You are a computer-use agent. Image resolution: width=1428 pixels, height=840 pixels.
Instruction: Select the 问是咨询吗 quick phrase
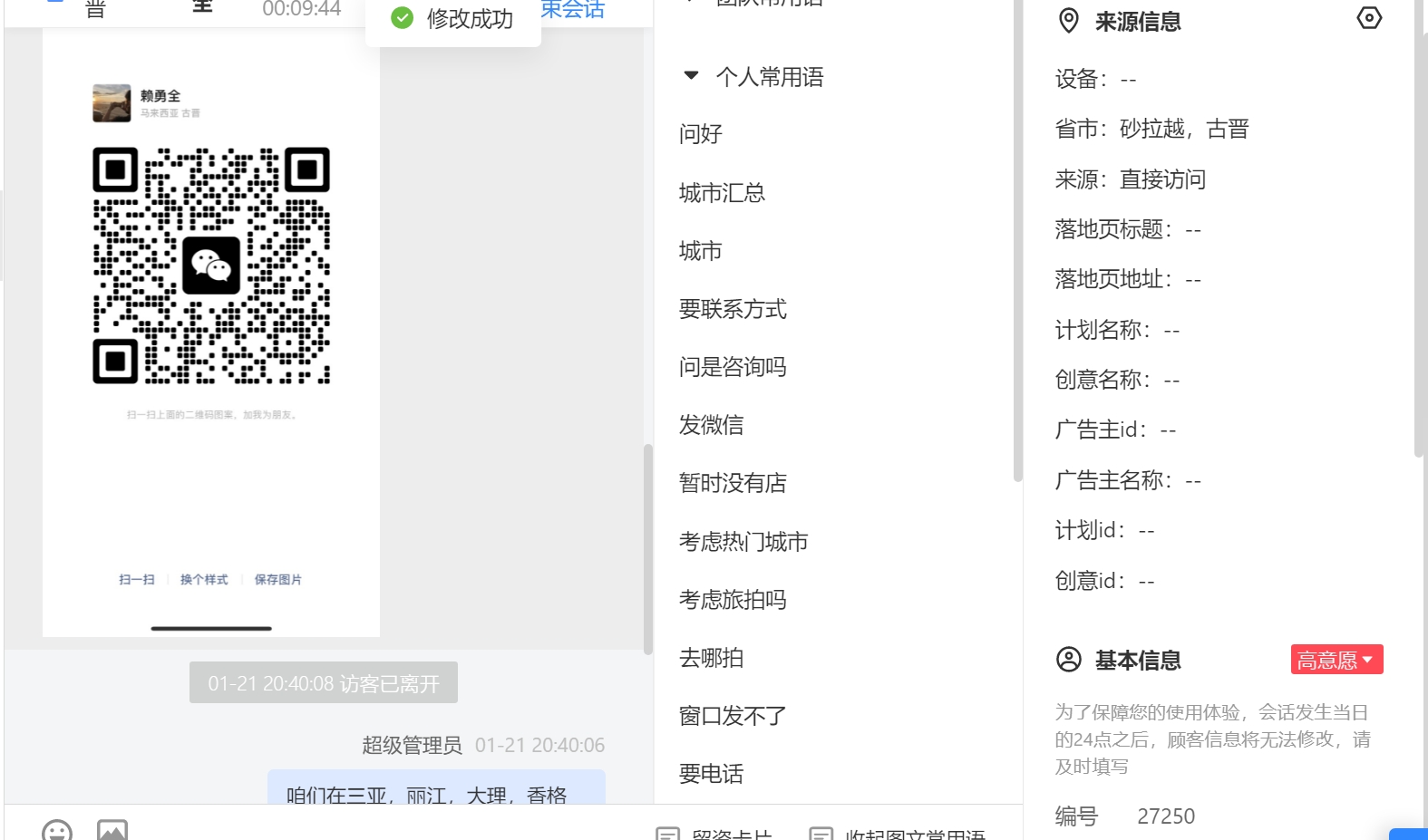[733, 367]
